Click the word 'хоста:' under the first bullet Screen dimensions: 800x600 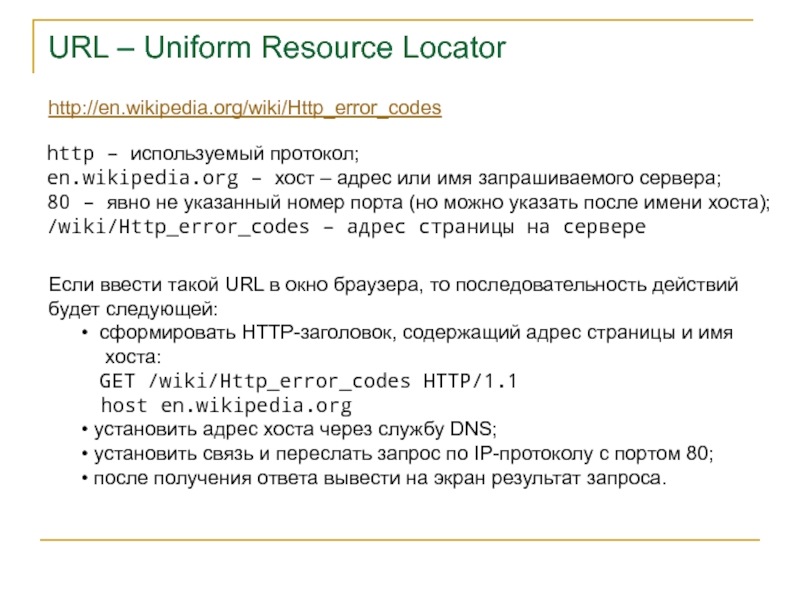pyautogui.click(x=133, y=357)
